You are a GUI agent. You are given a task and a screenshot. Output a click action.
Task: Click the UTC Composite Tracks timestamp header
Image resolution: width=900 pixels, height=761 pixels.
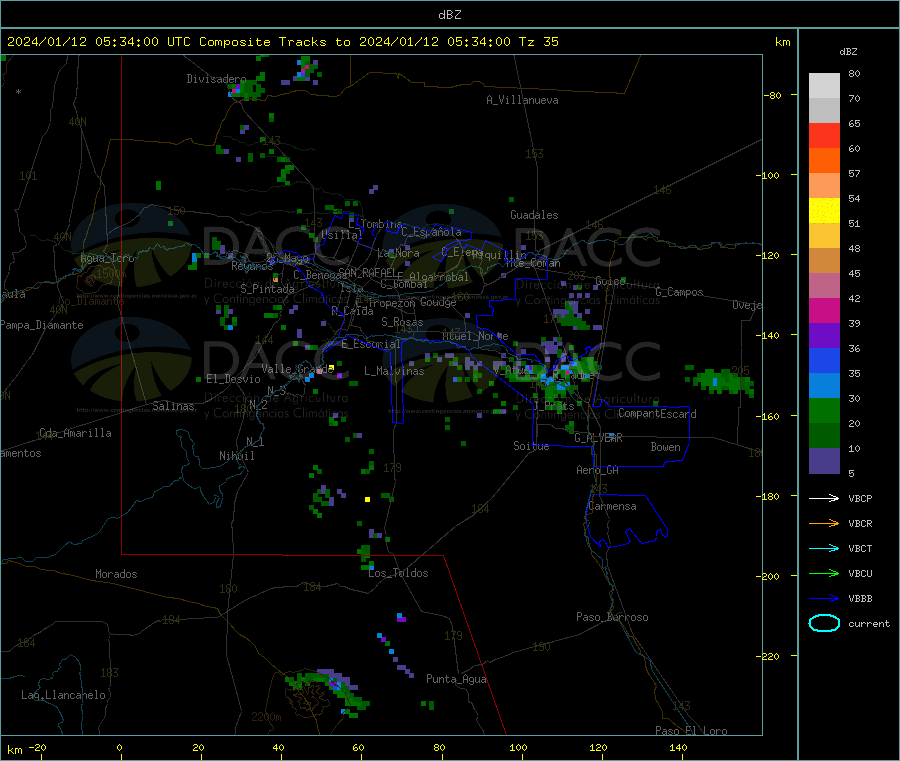pyautogui.click(x=282, y=42)
